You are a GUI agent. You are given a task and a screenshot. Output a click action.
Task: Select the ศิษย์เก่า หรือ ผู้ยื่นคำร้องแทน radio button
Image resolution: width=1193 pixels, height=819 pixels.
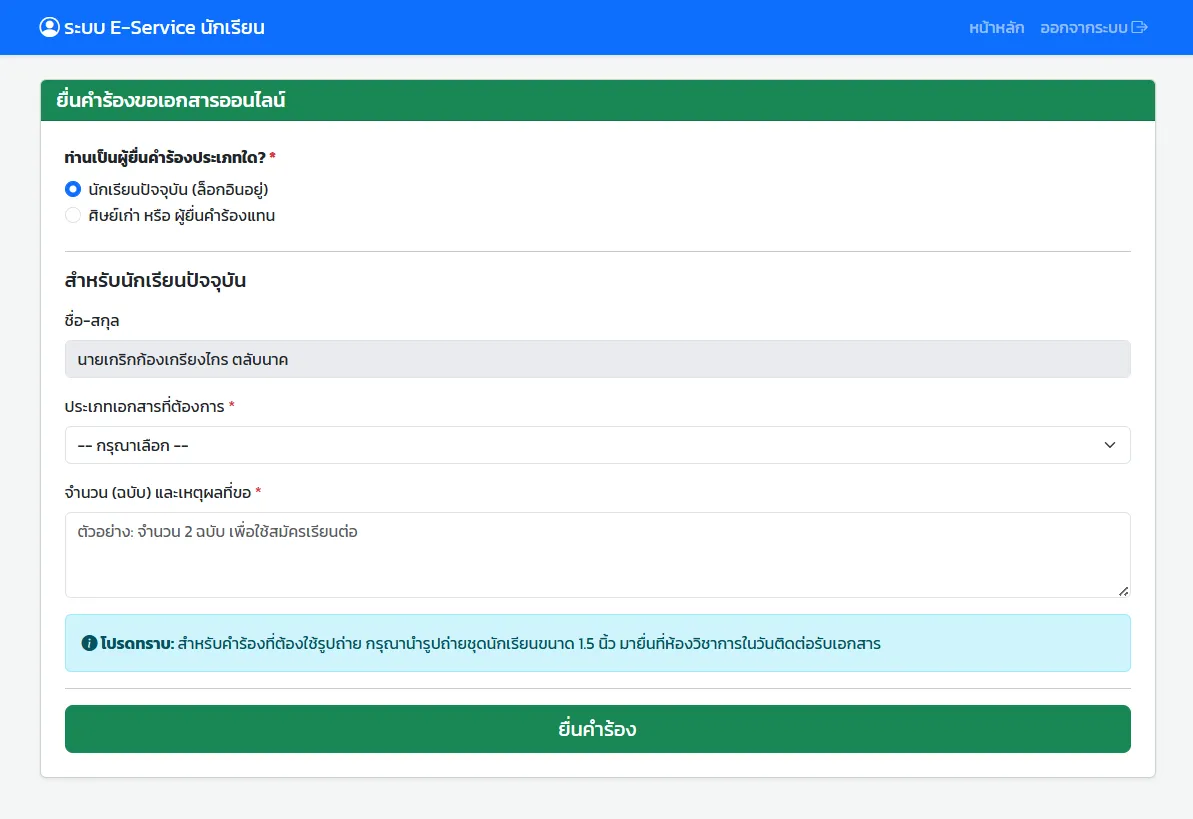pos(73,215)
